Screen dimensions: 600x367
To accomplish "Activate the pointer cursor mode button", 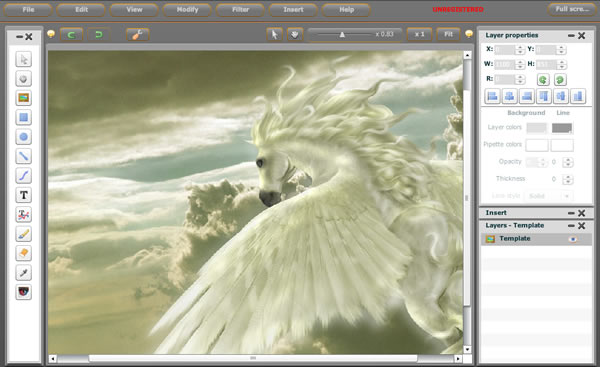I will pyautogui.click(x=274, y=34).
